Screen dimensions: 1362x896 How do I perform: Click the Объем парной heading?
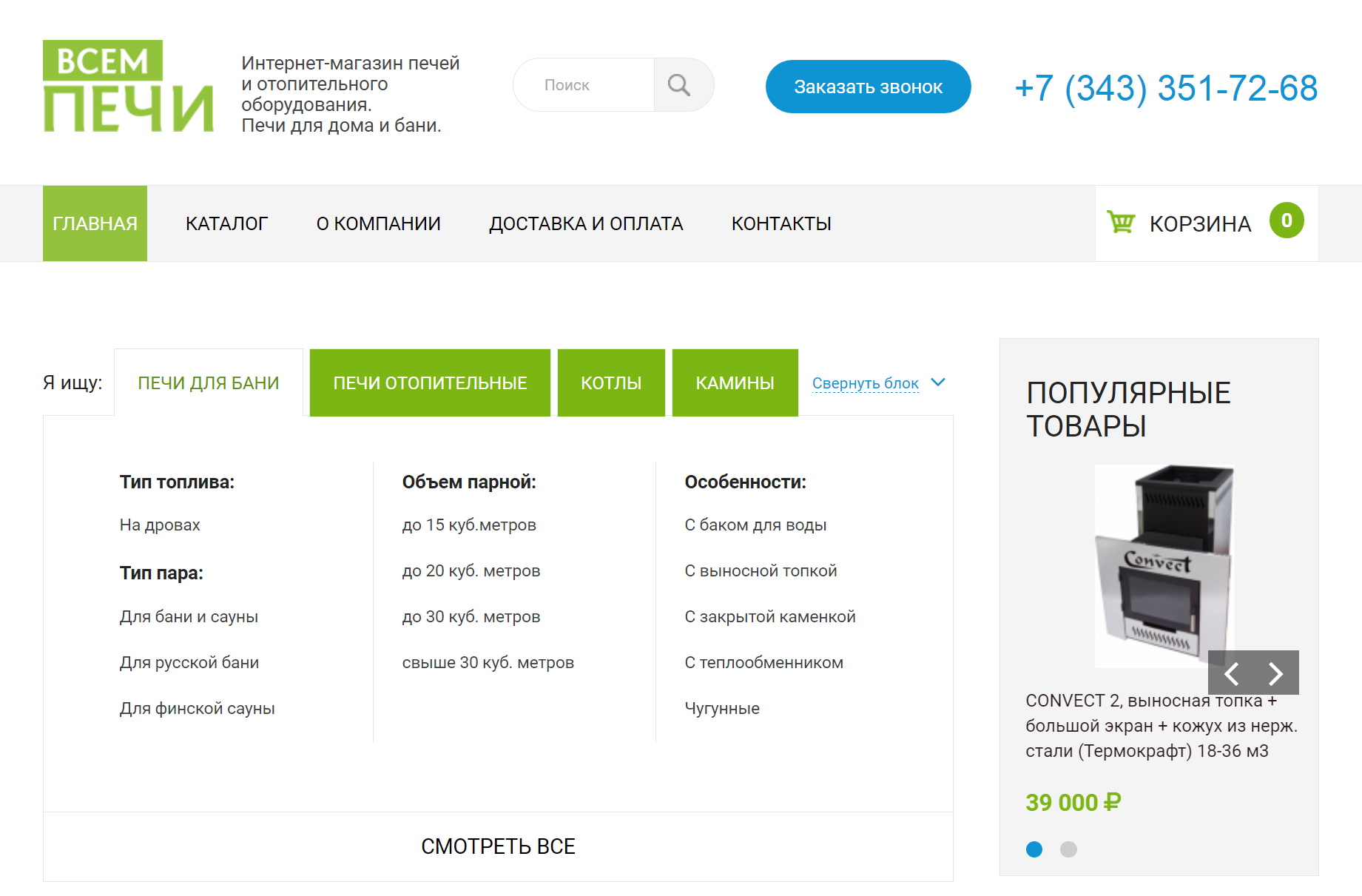coord(469,482)
